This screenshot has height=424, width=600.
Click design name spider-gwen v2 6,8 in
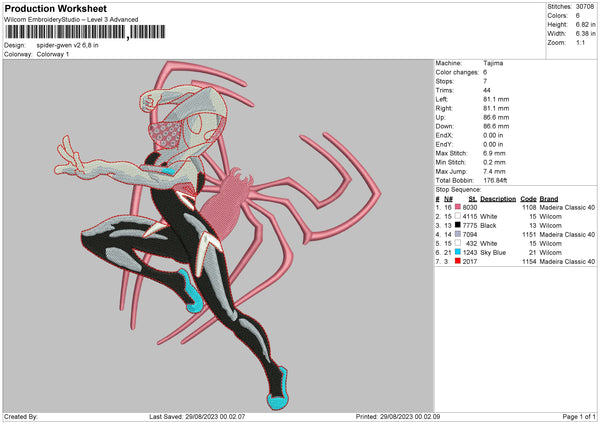(x=67, y=45)
